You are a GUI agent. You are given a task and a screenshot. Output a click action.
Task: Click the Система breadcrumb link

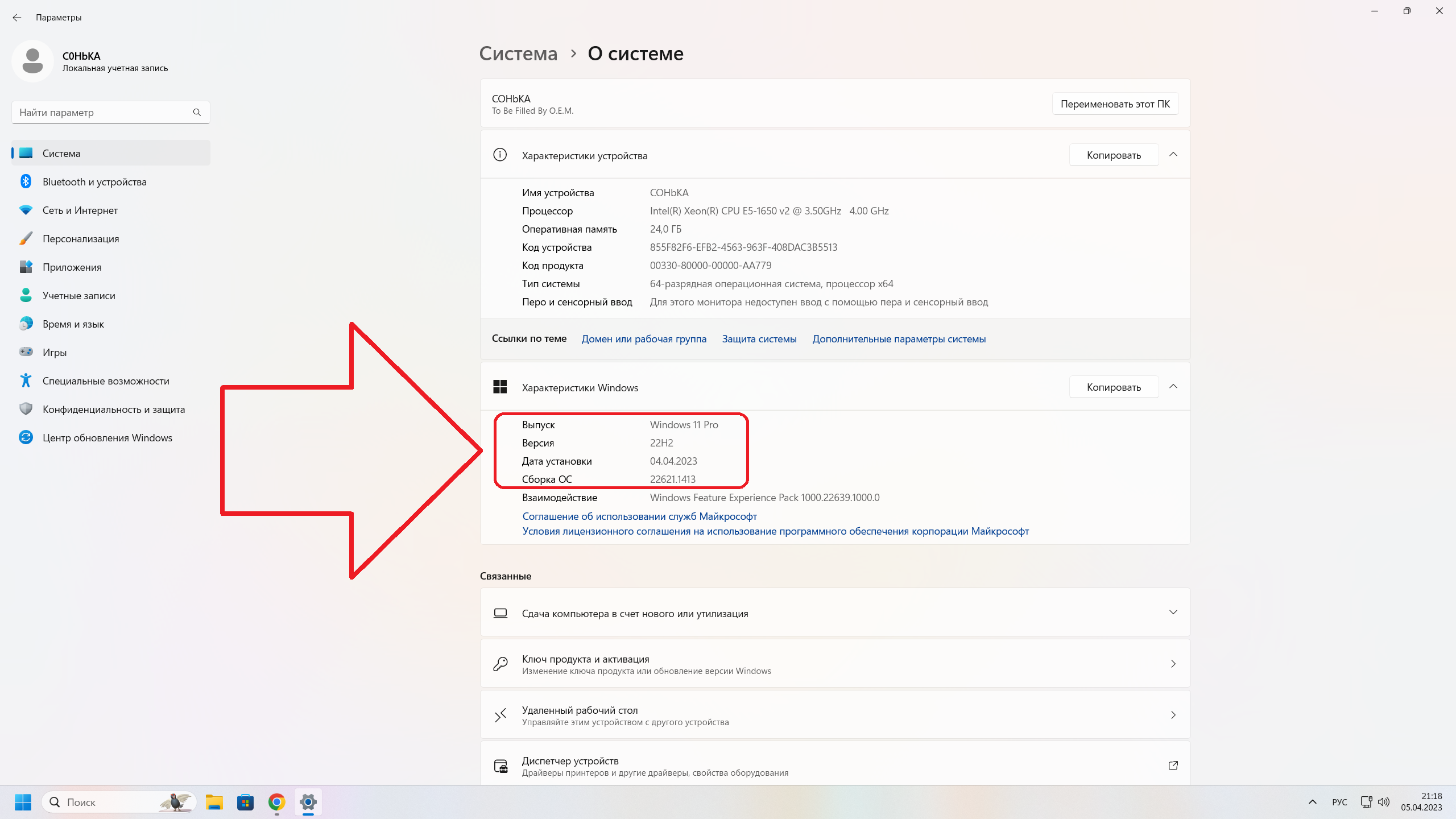[x=518, y=53]
